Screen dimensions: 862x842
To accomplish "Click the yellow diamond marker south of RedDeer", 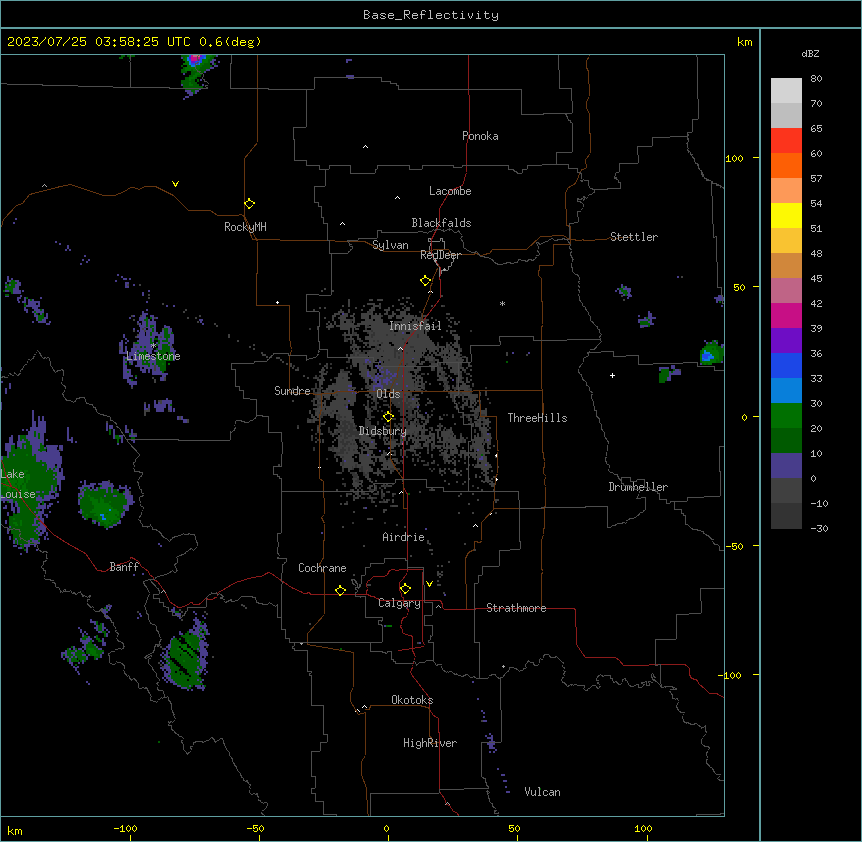I will click(x=426, y=281).
